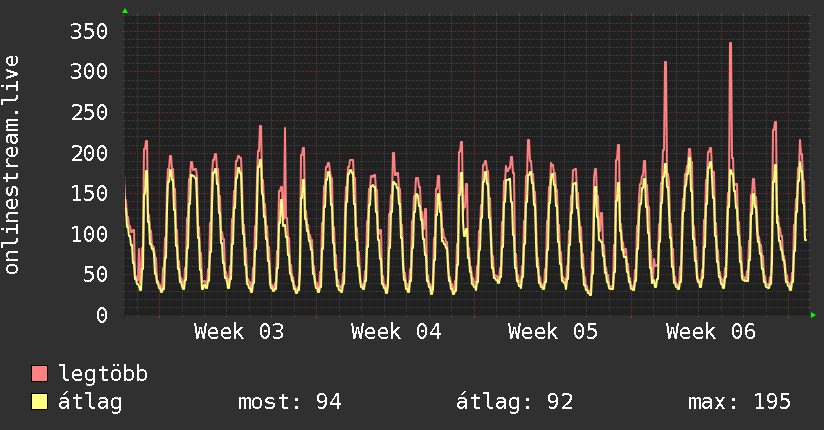The height and width of the screenshot is (430, 824).
Task: Click the 250 y-axis label
Action: click(90, 112)
